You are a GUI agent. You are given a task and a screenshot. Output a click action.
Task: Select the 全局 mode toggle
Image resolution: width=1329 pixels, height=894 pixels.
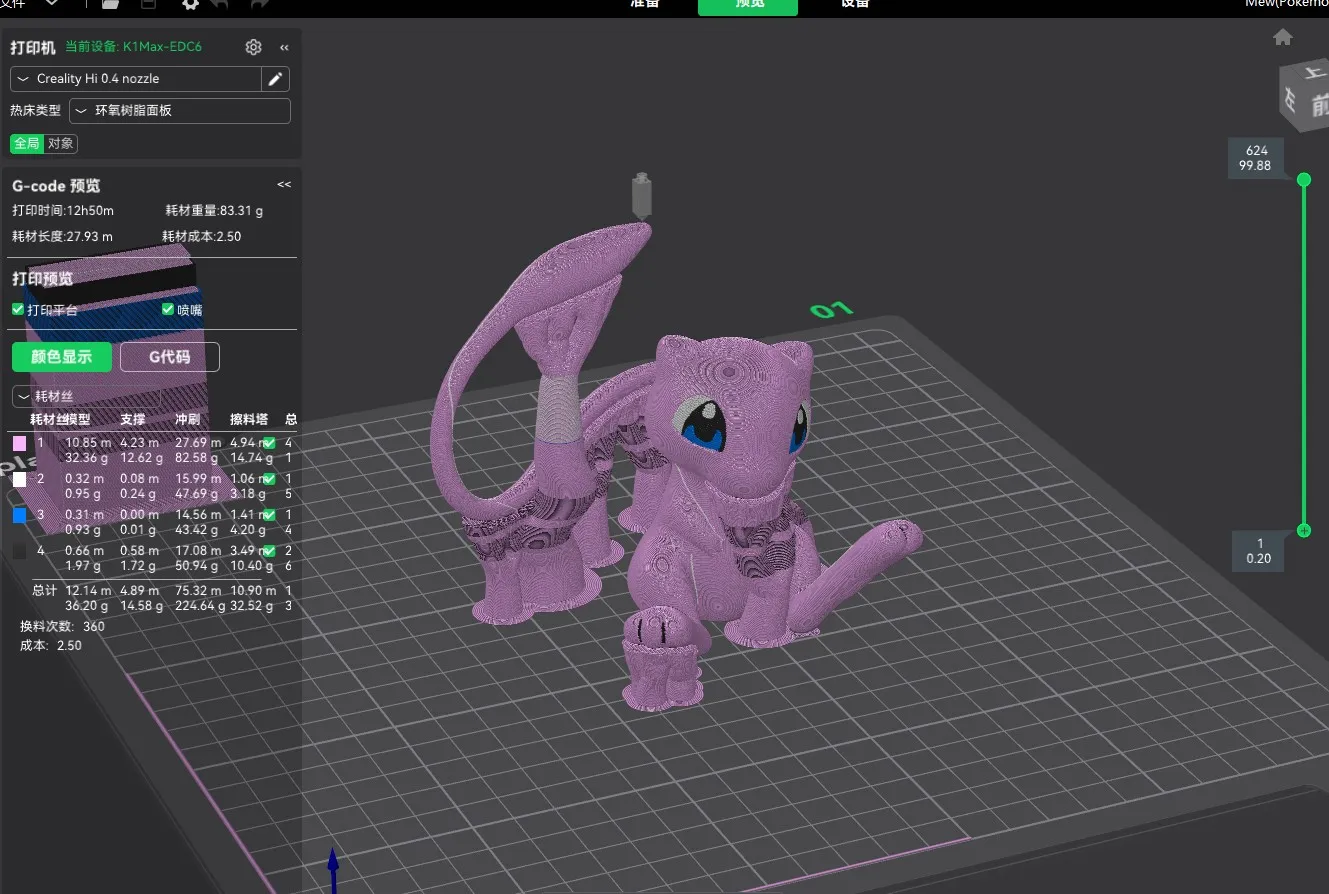27,143
